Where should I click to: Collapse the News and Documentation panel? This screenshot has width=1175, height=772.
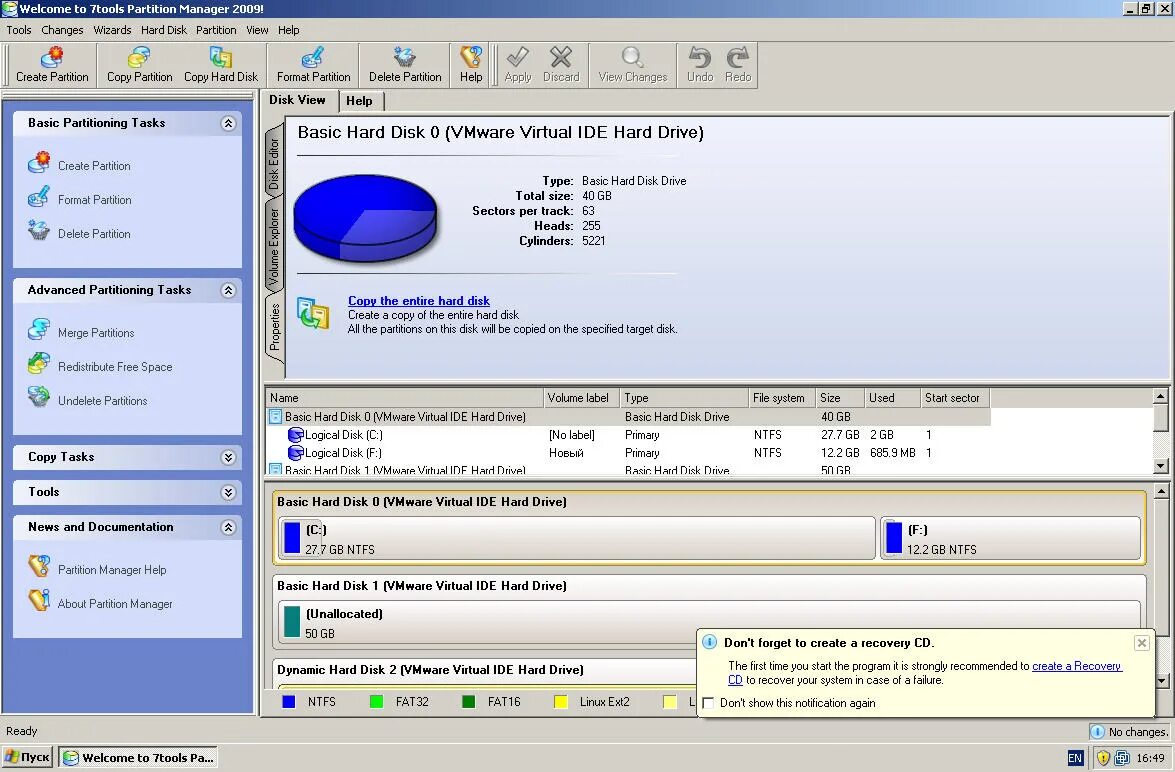(229, 528)
